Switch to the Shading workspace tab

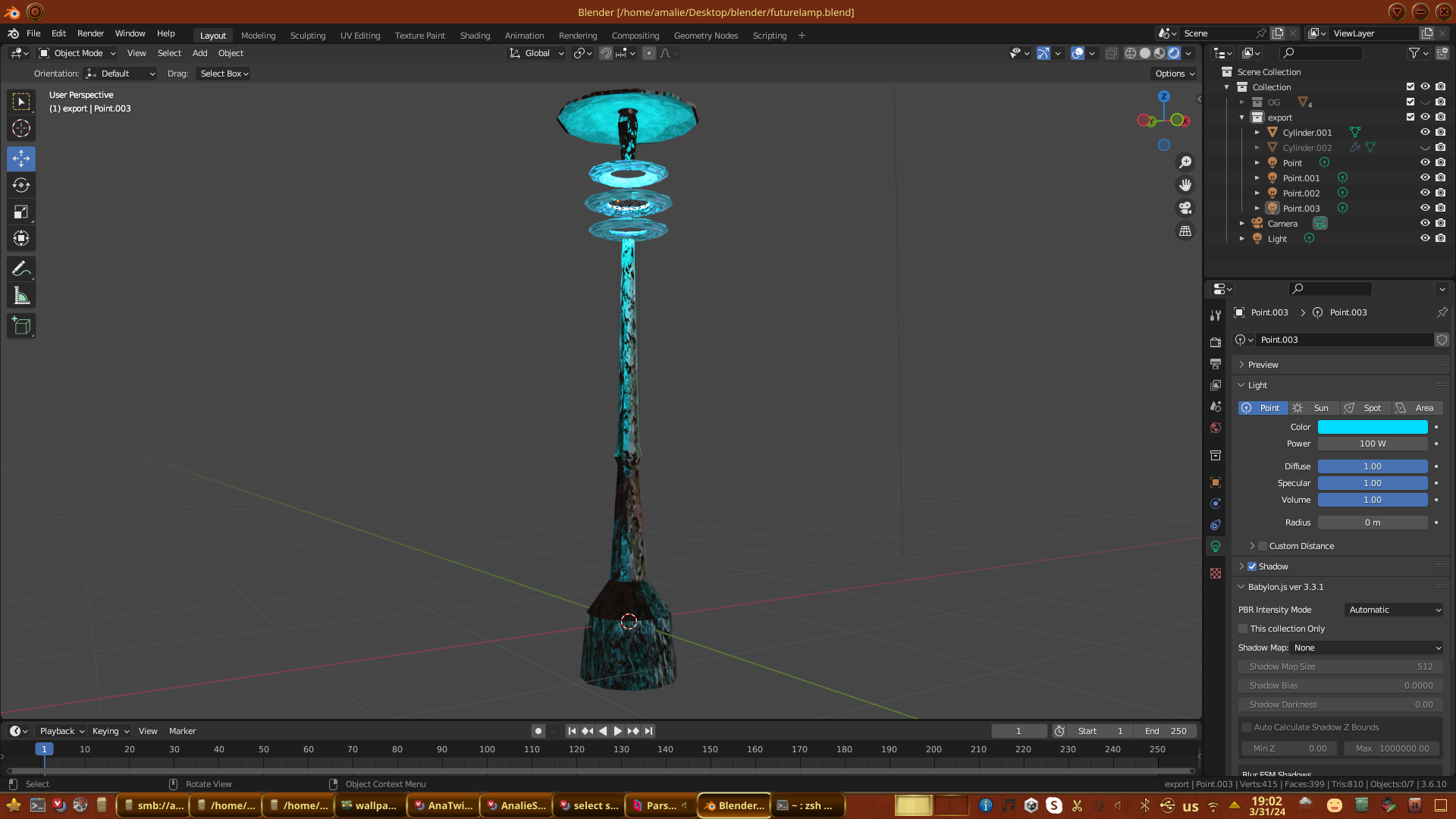point(475,36)
